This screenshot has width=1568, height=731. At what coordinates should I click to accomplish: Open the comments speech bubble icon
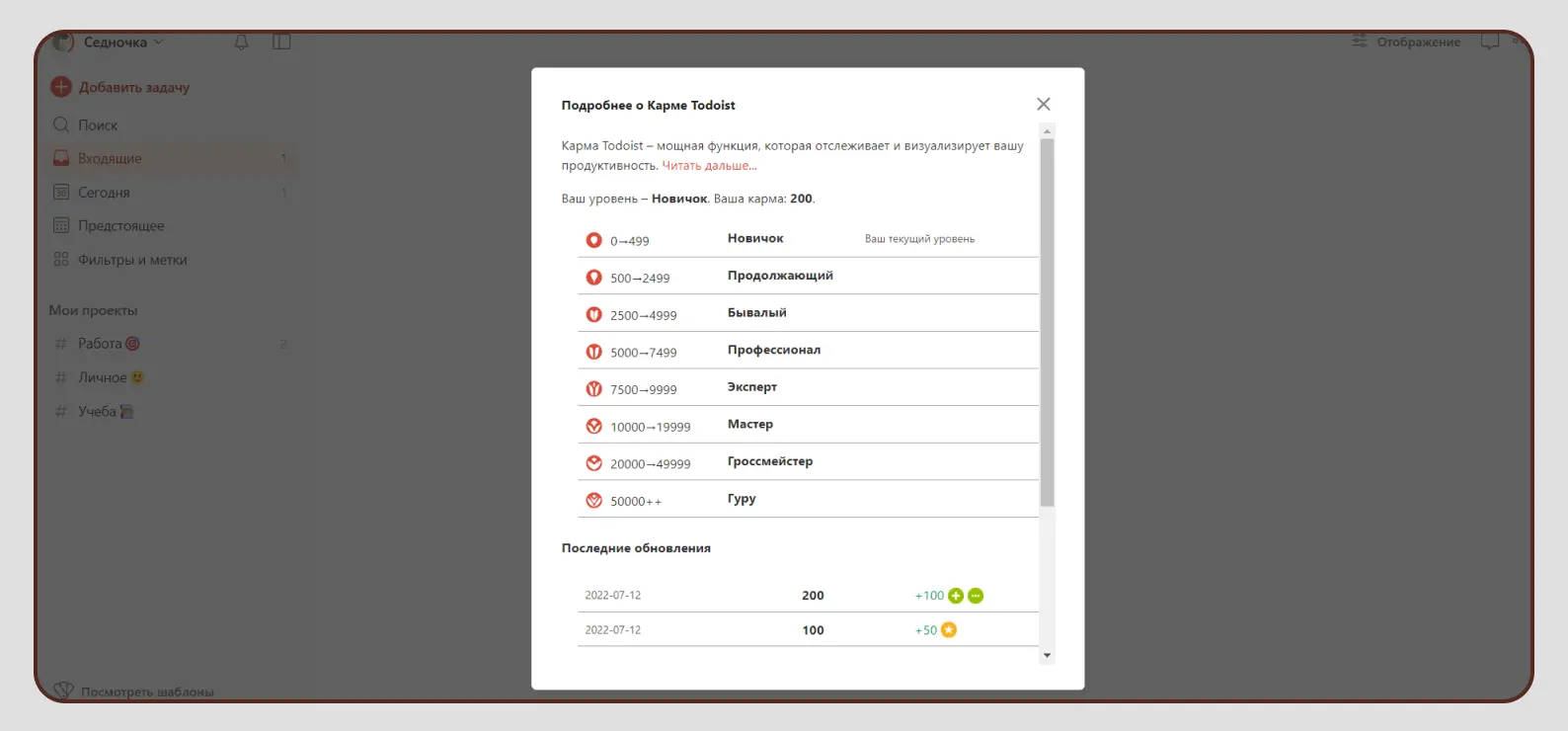1490,41
